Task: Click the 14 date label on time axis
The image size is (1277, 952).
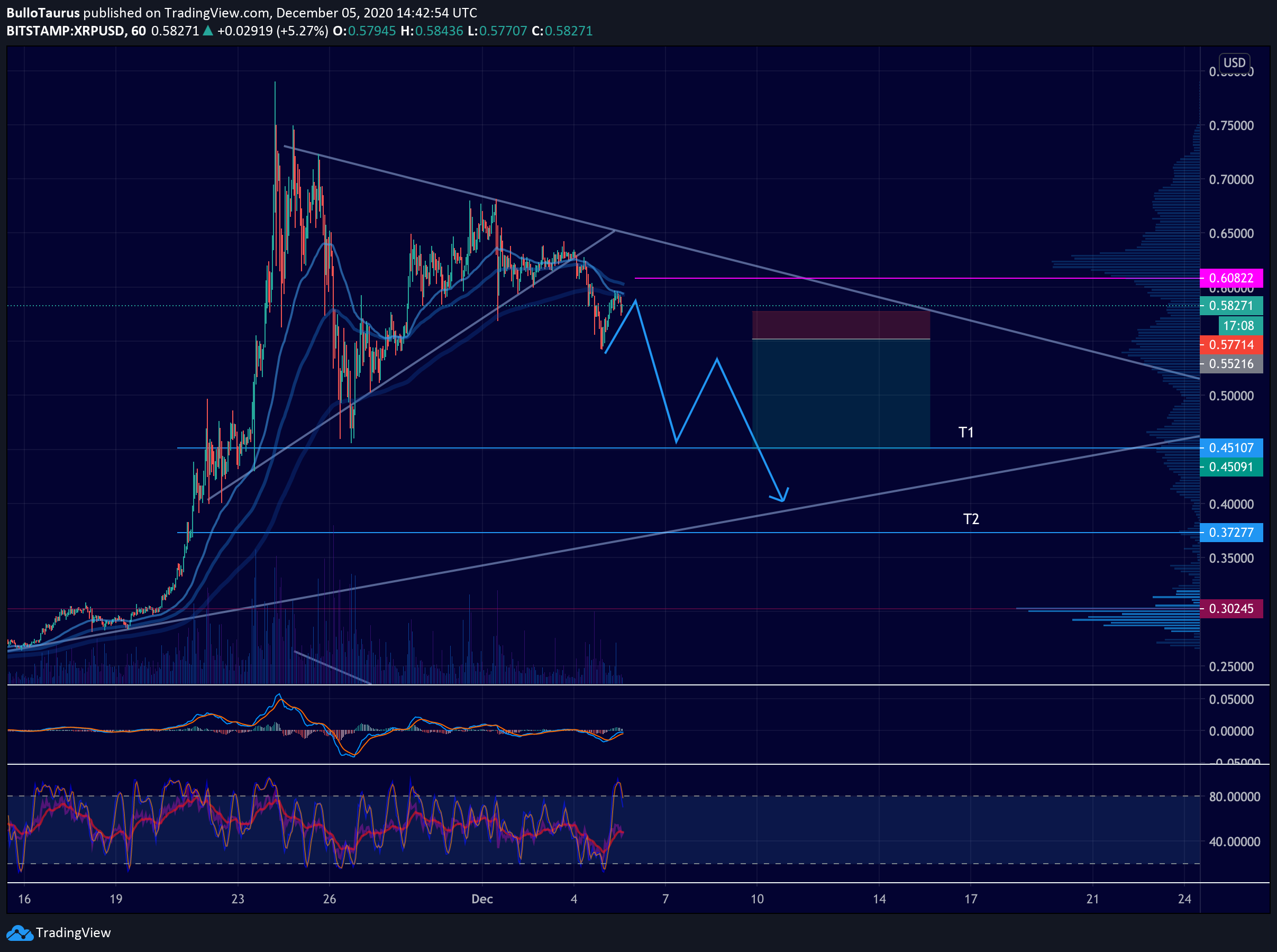Action: [879, 899]
